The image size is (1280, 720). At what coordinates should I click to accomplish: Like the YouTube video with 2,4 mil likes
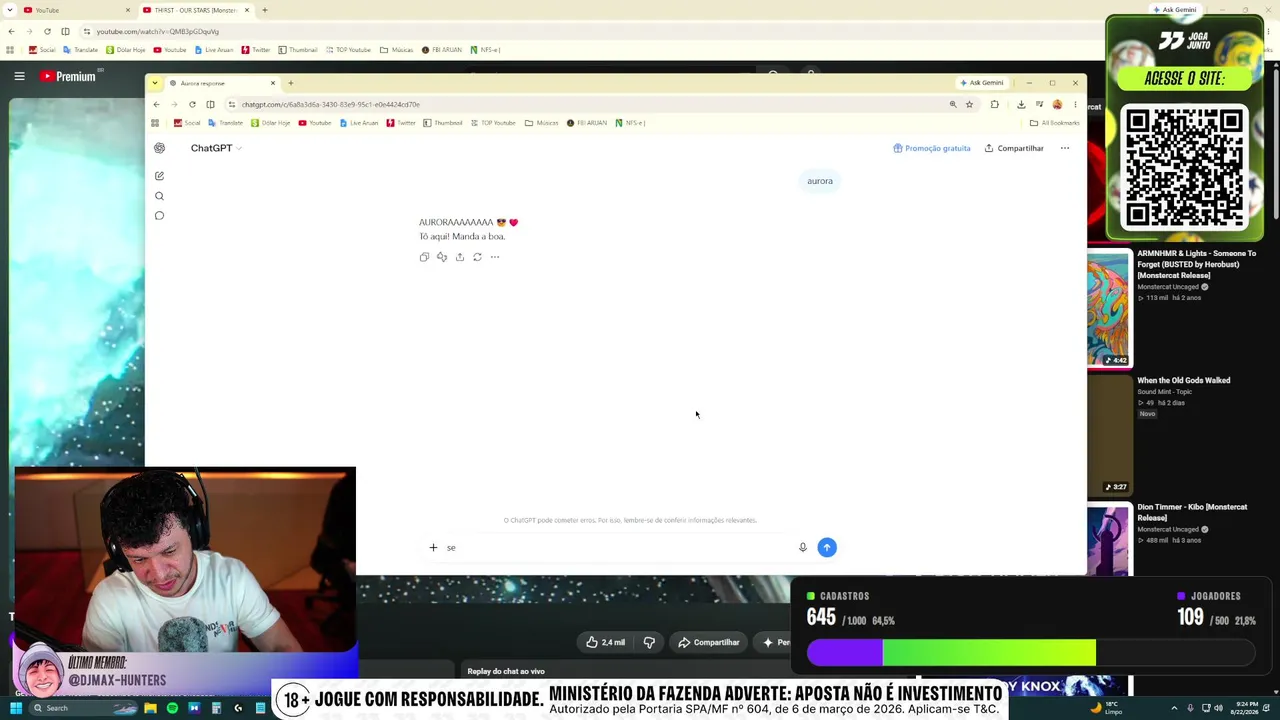[x=606, y=642]
